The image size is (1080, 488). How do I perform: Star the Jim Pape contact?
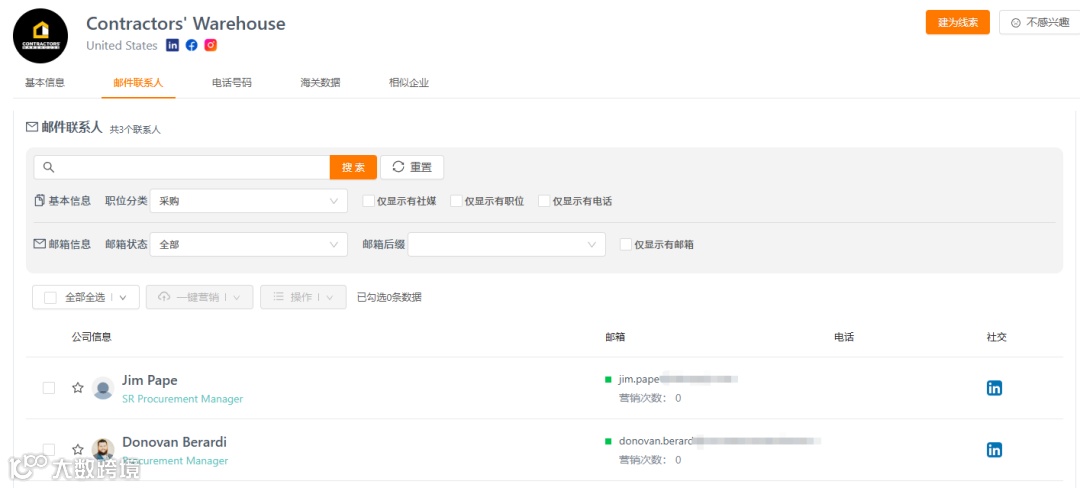pyautogui.click(x=78, y=388)
